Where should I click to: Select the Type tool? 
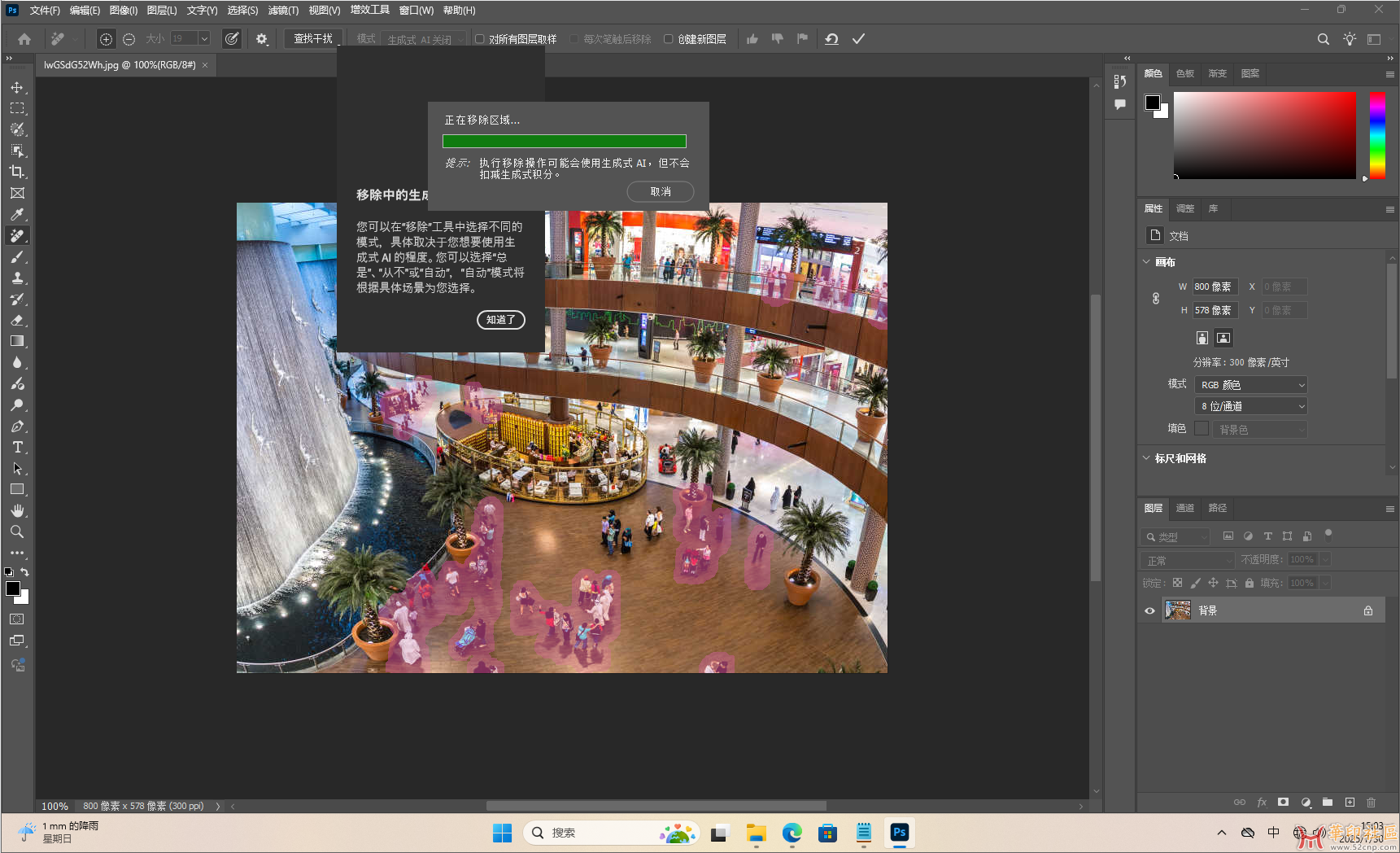pos(17,447)
